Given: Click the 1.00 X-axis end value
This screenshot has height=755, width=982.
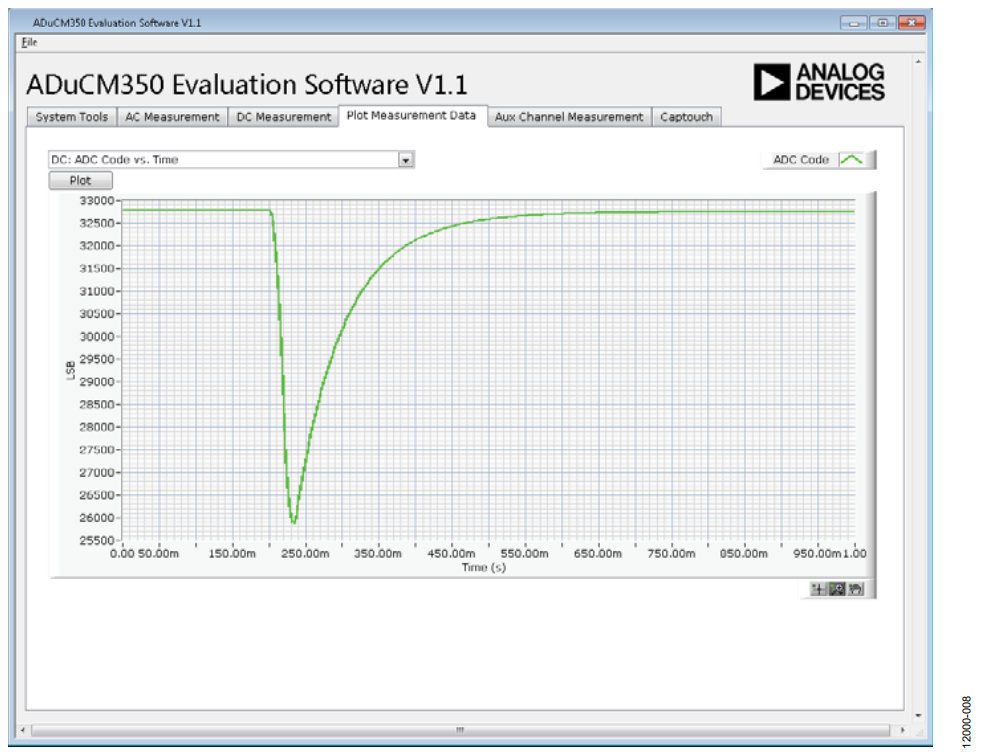Looking at the screenshot, I should (855, 554).
